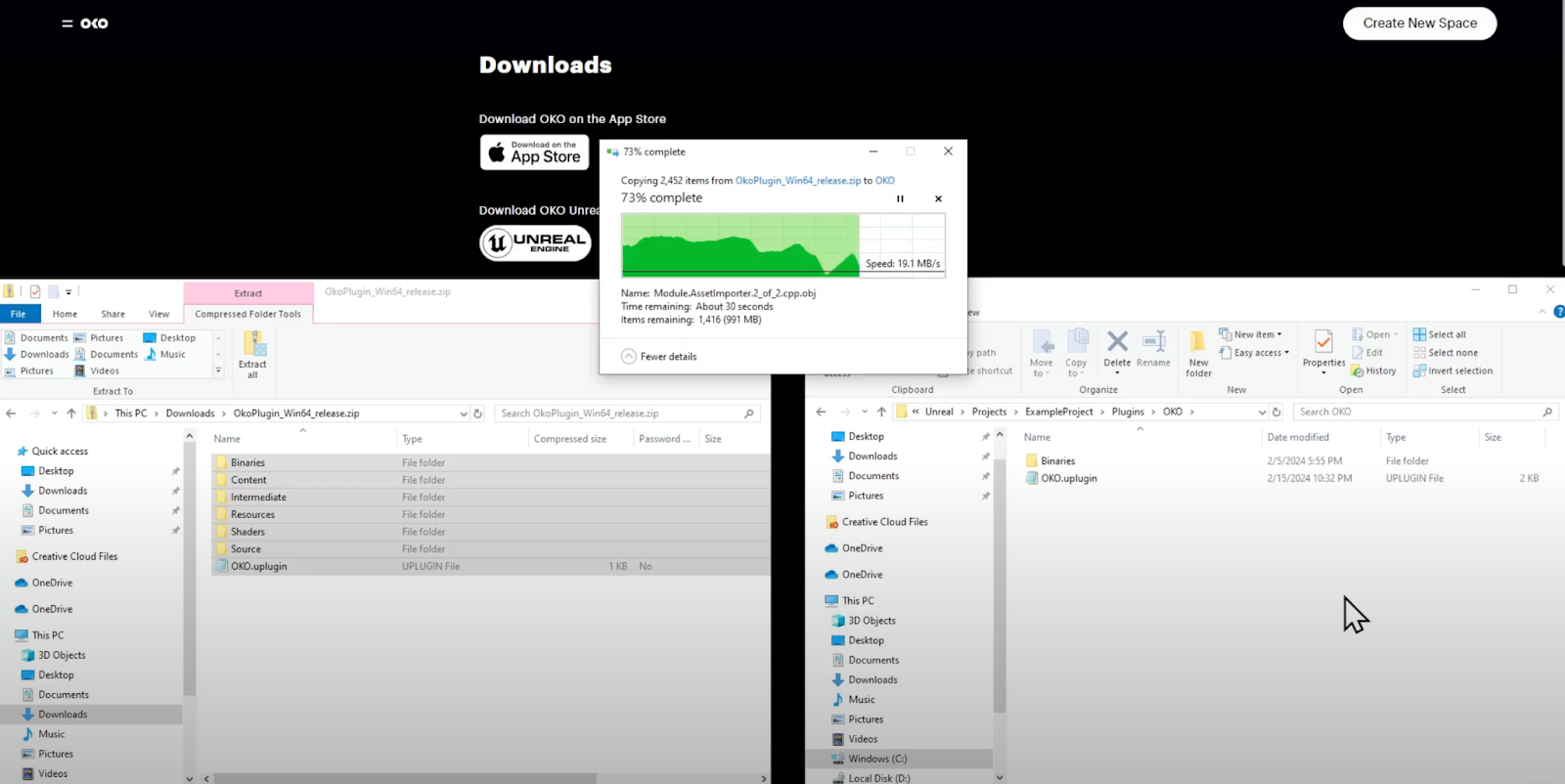Click the Create New Space button
1565x784 pixels.
[1419, 23]
